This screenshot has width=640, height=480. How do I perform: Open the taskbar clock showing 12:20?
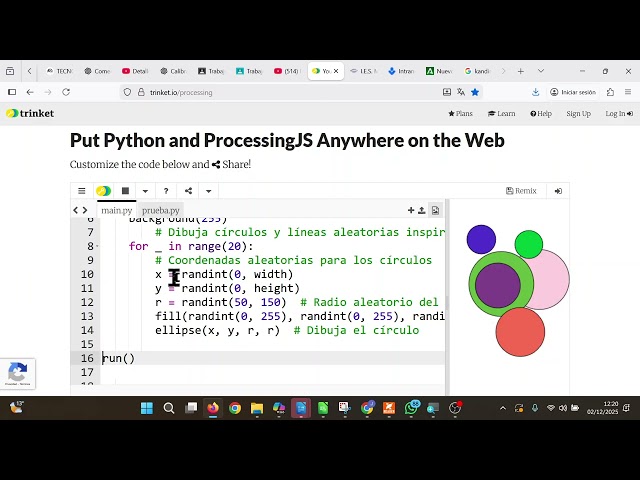[602, 408]
